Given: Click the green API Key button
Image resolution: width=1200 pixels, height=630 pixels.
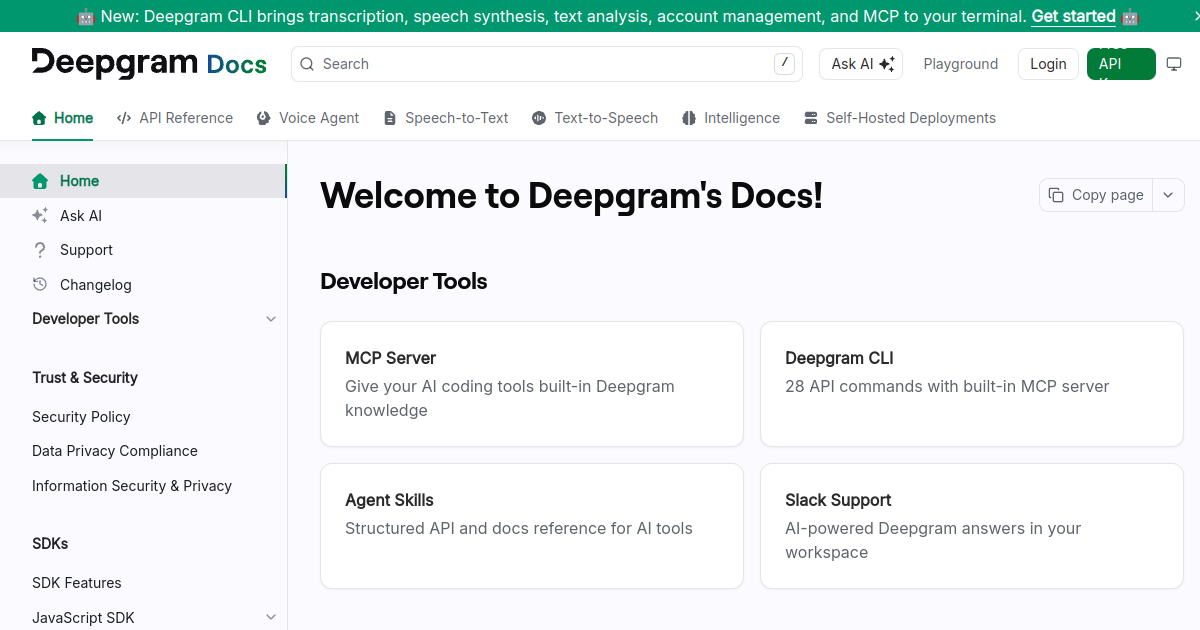Looking at the screenshot, I should (1121, 64).
